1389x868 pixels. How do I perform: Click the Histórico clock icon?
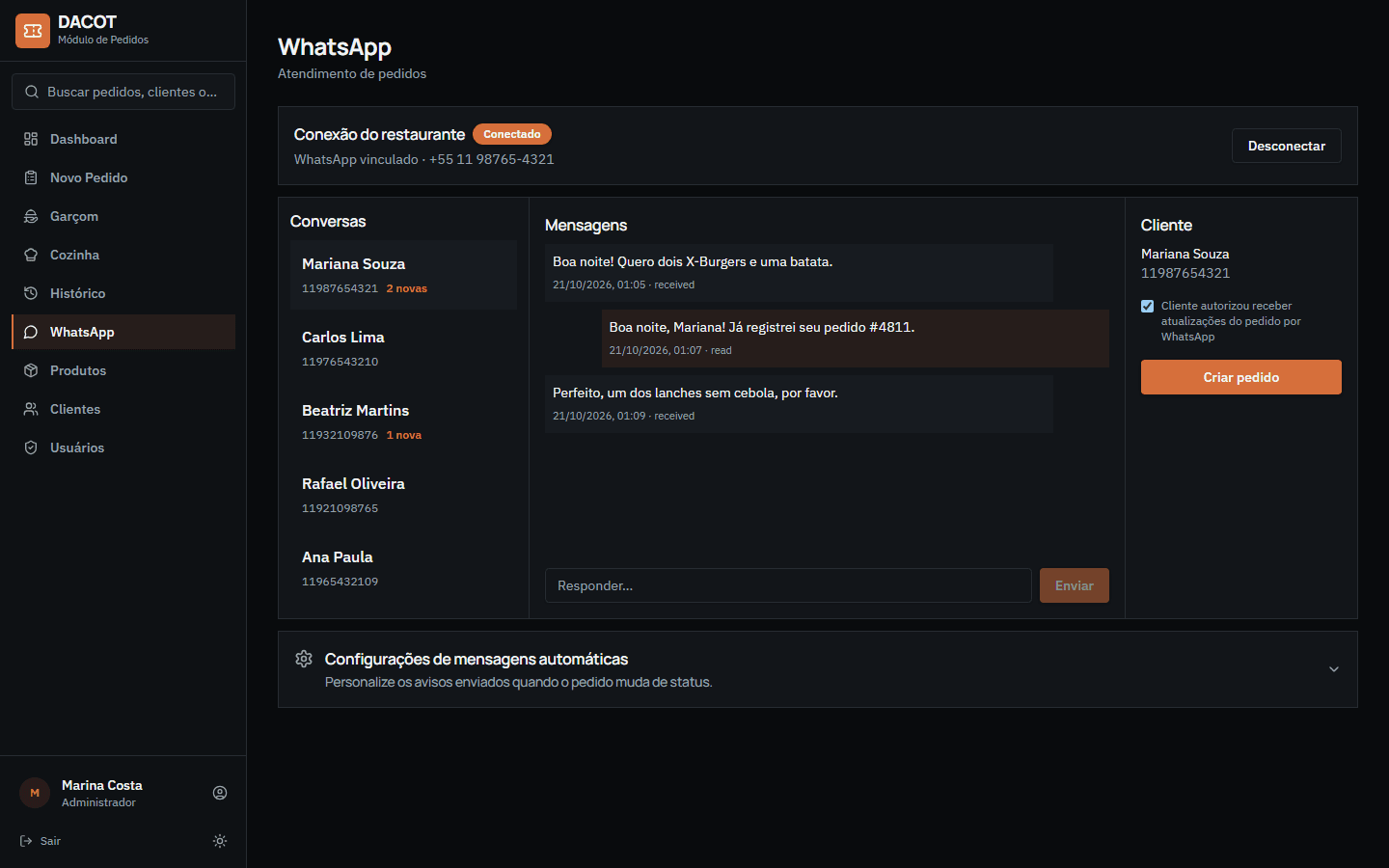point(31,293)
